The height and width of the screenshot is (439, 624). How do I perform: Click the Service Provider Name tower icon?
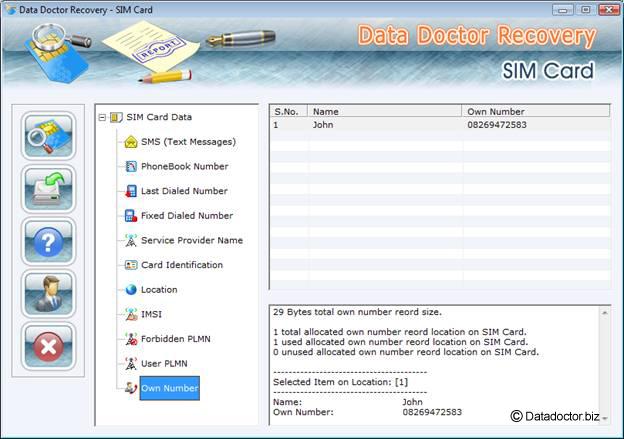coord(131,240)
